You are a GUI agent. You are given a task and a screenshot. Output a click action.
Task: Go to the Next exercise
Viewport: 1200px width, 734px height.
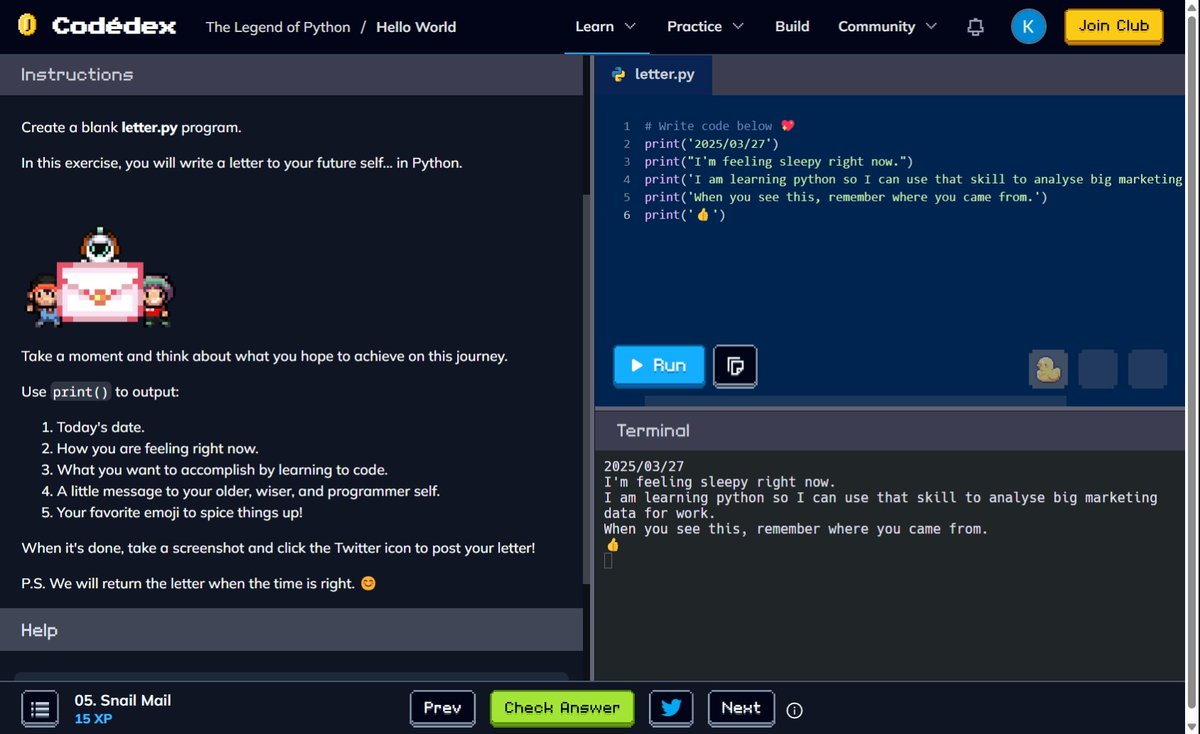point(741,708)
